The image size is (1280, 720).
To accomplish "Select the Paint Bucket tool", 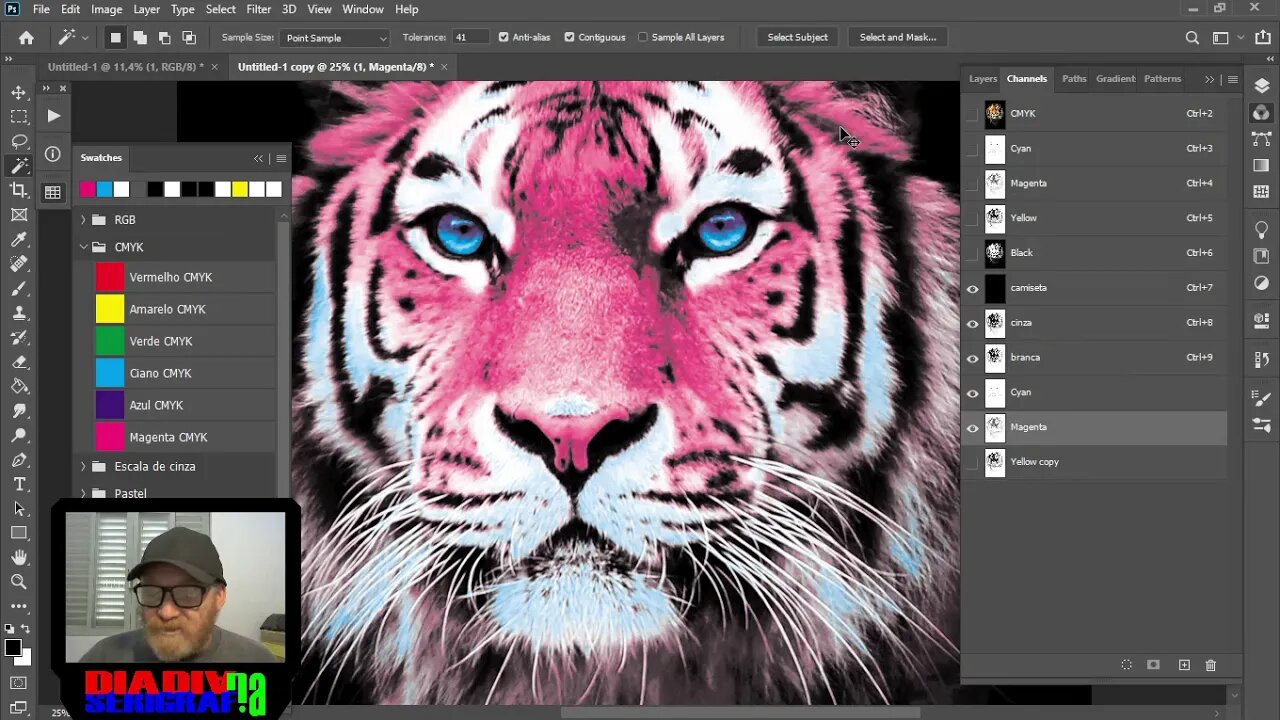I will tap(19, 386).
